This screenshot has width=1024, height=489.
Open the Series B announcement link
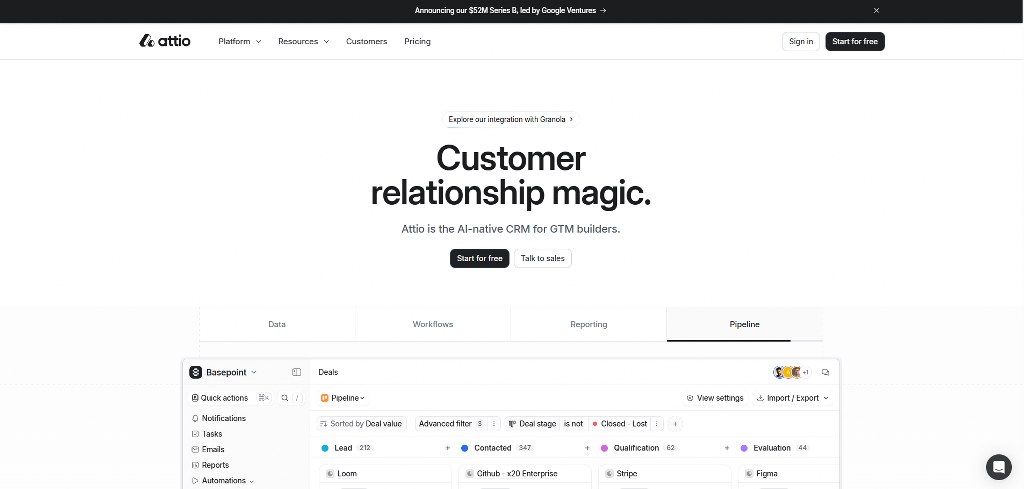click(510, 10)
